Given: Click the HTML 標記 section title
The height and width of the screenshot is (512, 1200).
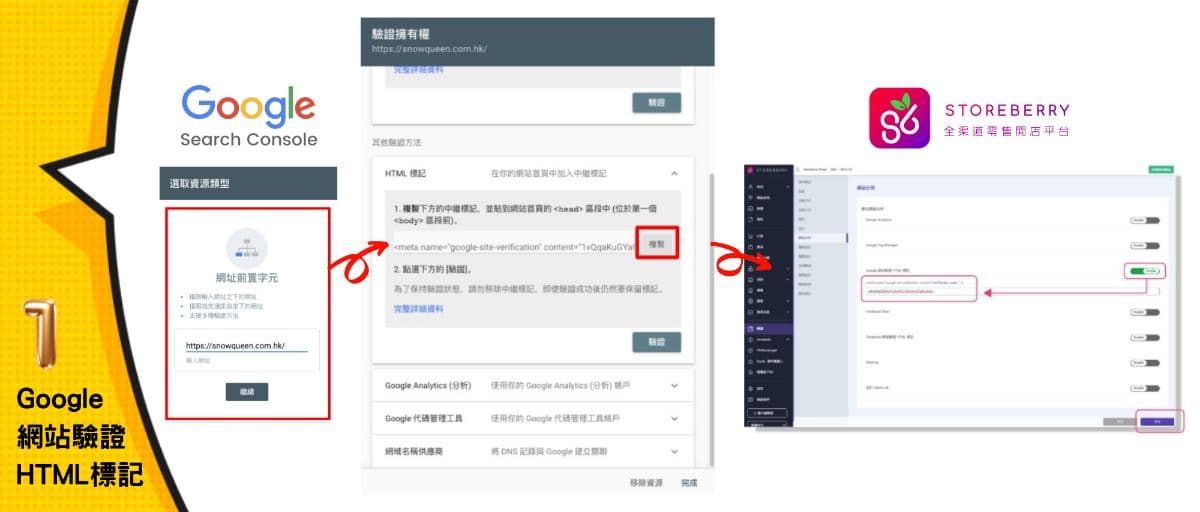Looking at the screenshot, I should coord(405,173).
